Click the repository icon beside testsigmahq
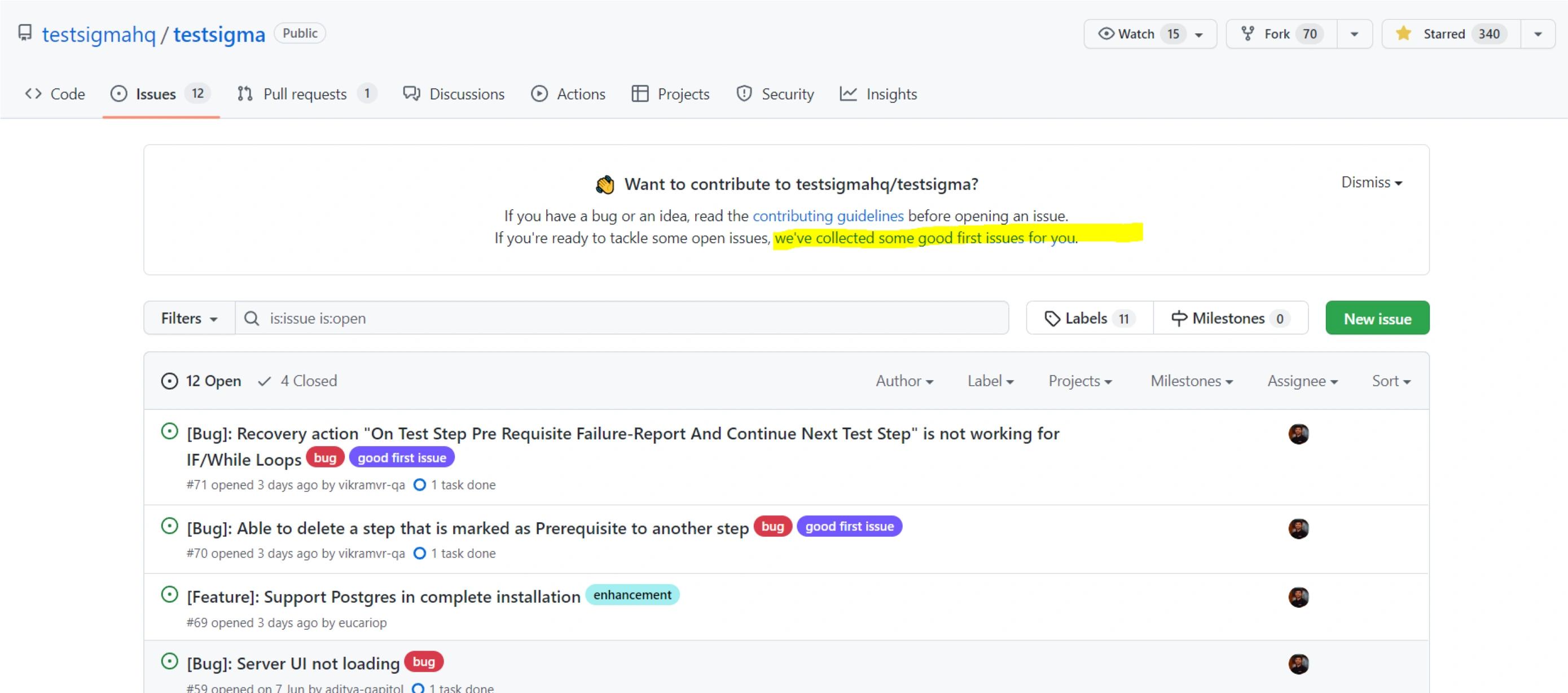Screen dimensions: 1568x693 (x=24, y=33)
